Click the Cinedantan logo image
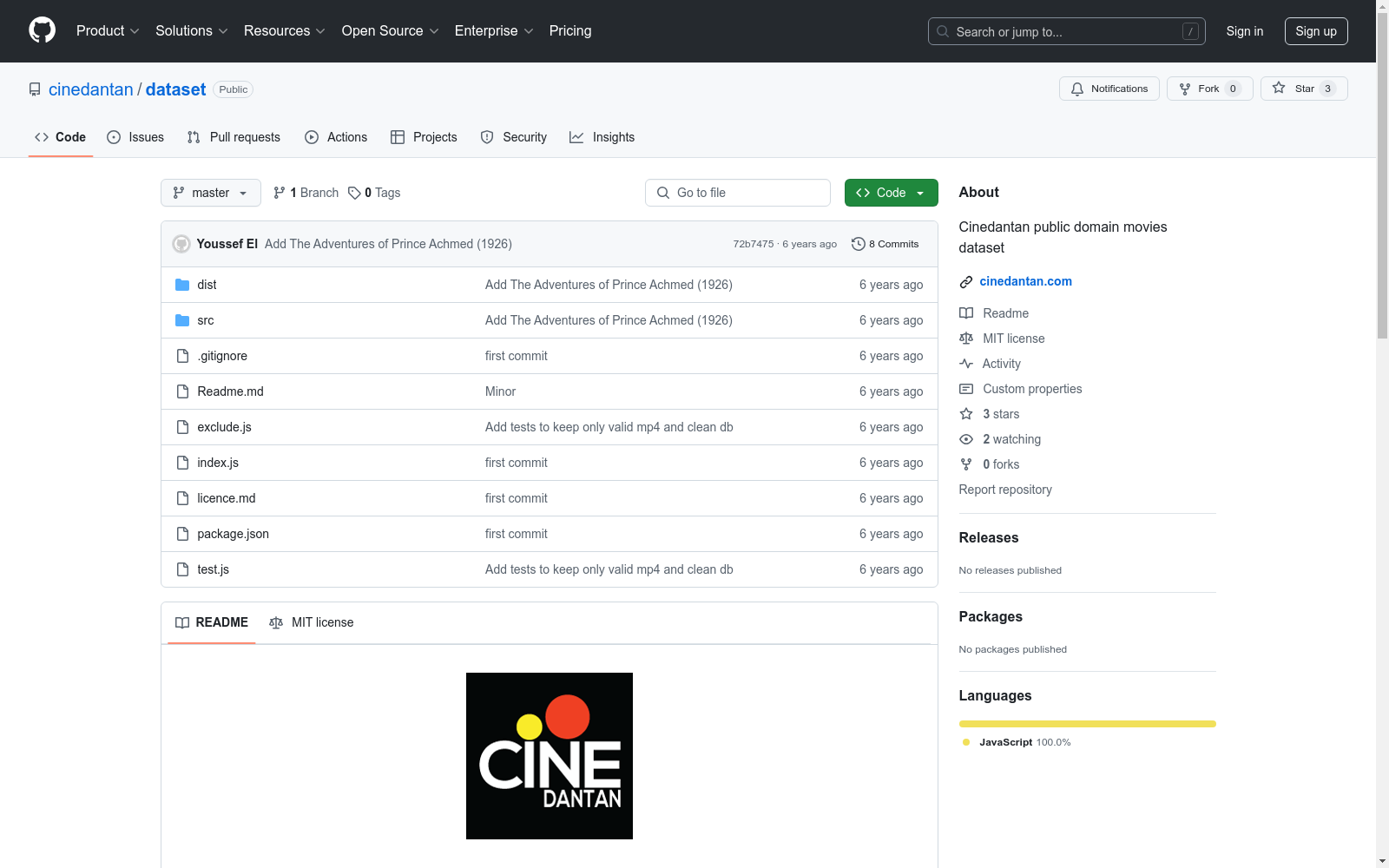This screenshot has height=868, width=1389. [550, 756]
